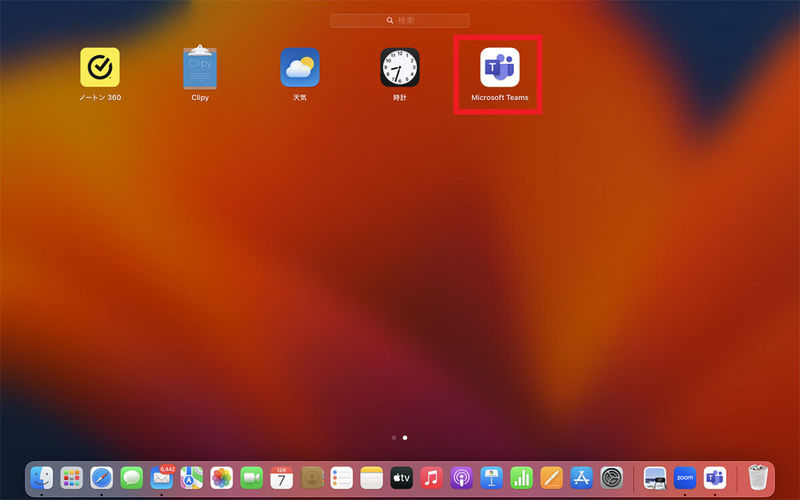Launch FaceTime from the Dock

tap(252, 478)
